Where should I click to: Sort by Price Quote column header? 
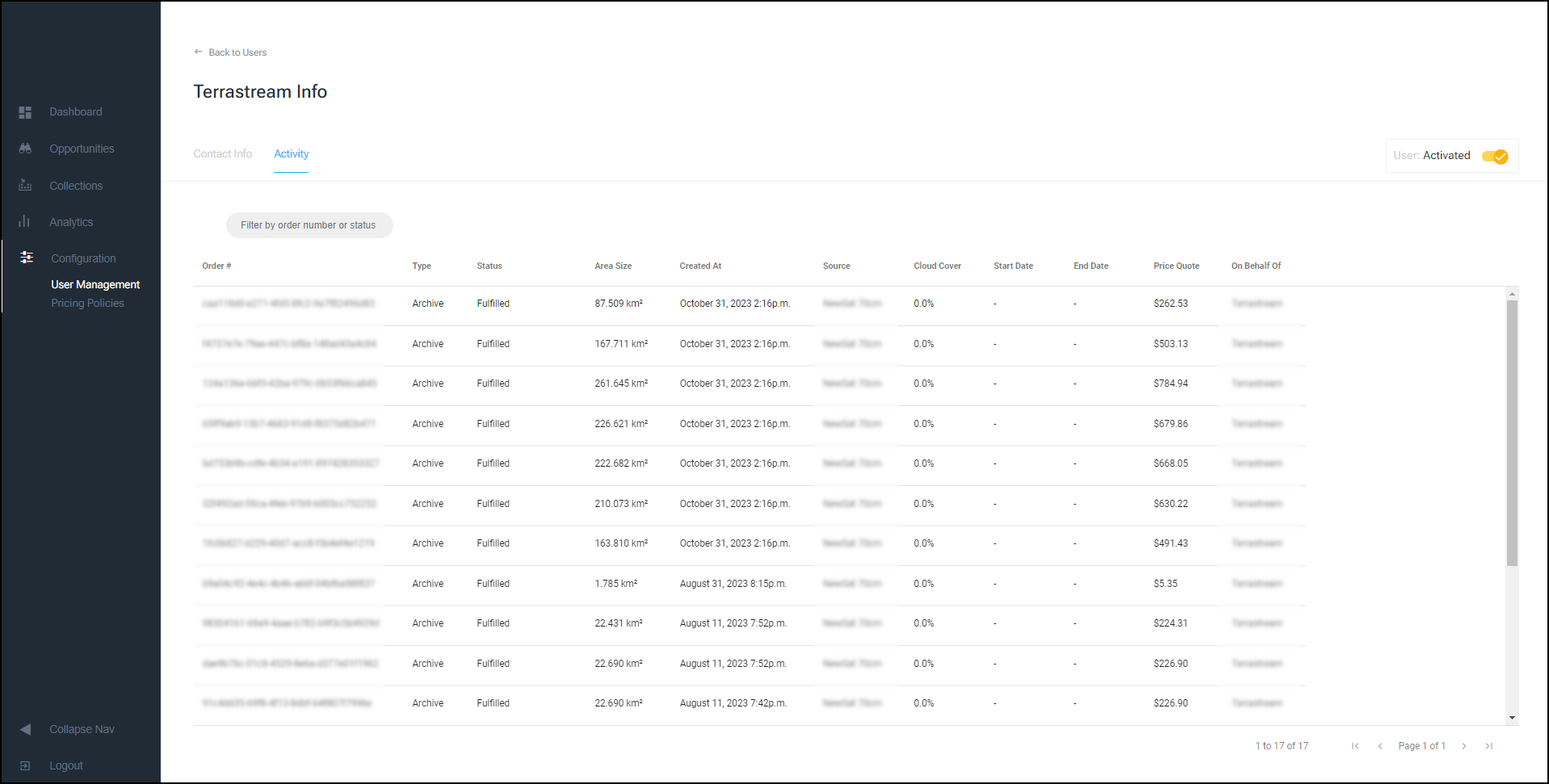pyautogui.click(x=1177, y=266)
